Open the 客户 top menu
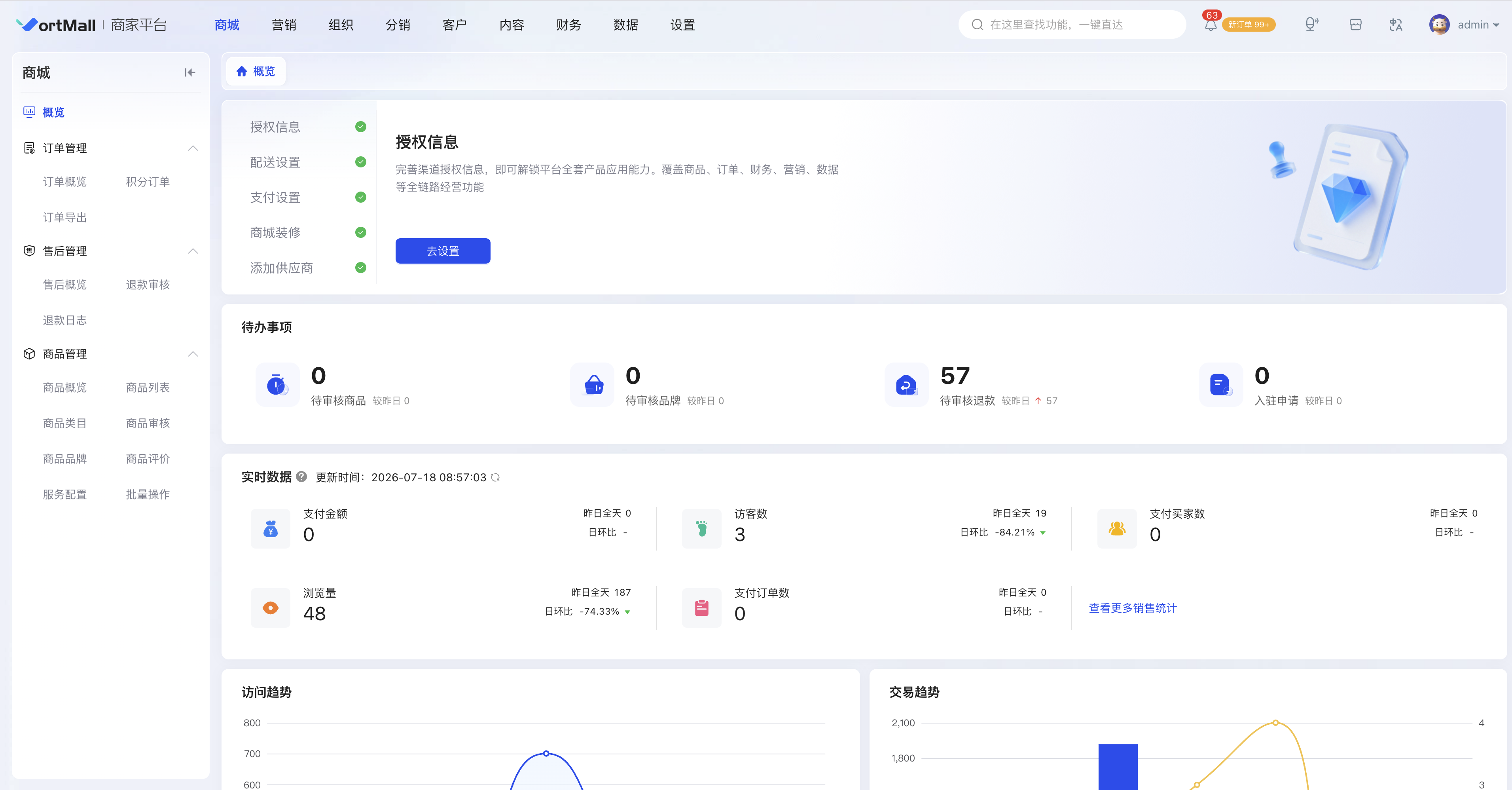Image resolution: width=1512 pixels, height=790 pixels. 455,25
